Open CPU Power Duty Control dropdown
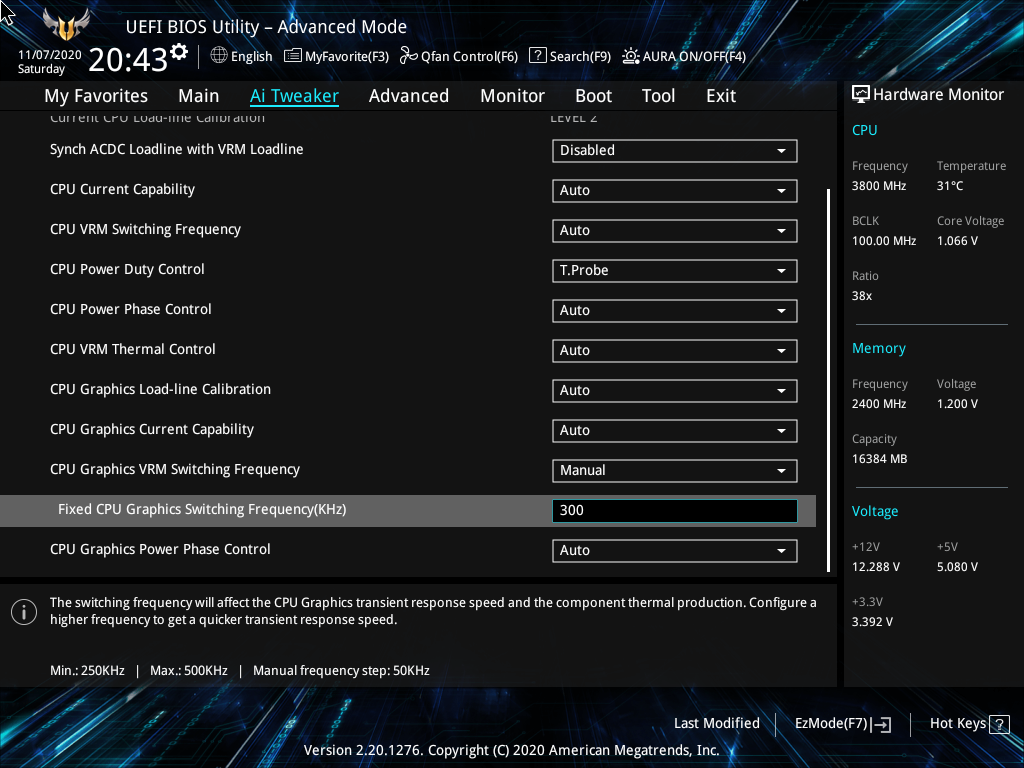This screenshot has height=768, width=1024. [x=674, y=270]
